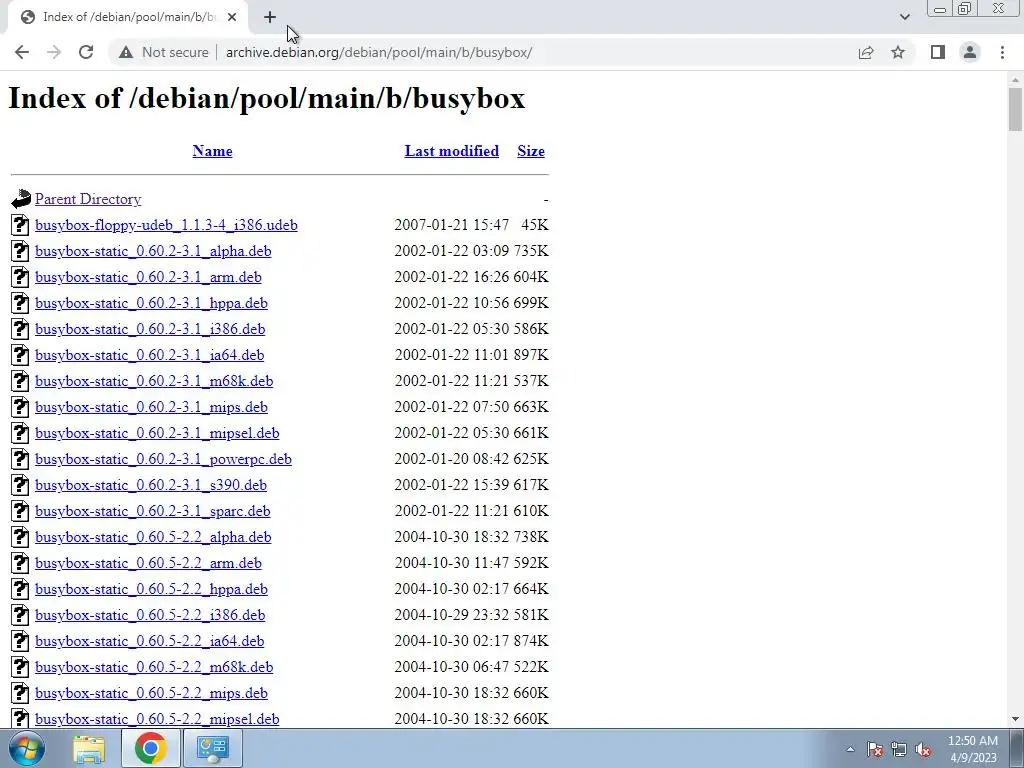1024x768 pixels.
Task: Click the scrollbar up arrow
Action: pyautogui.click(x=1015, y=80)
